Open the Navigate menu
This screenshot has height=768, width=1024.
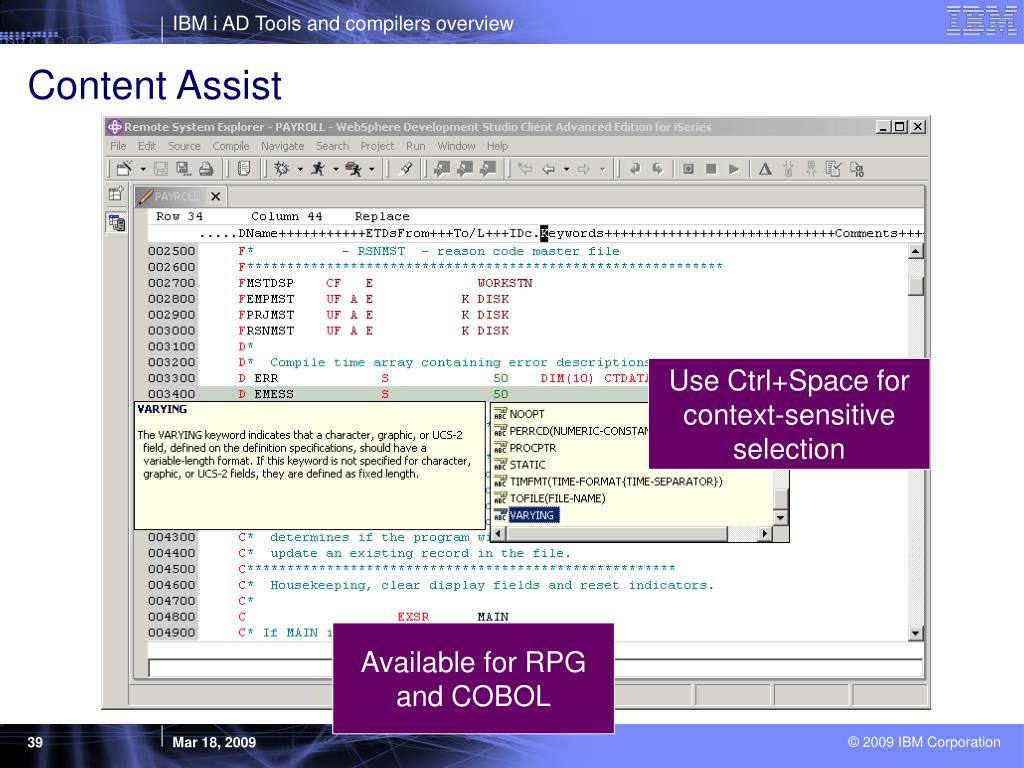[x=282, y=146]
